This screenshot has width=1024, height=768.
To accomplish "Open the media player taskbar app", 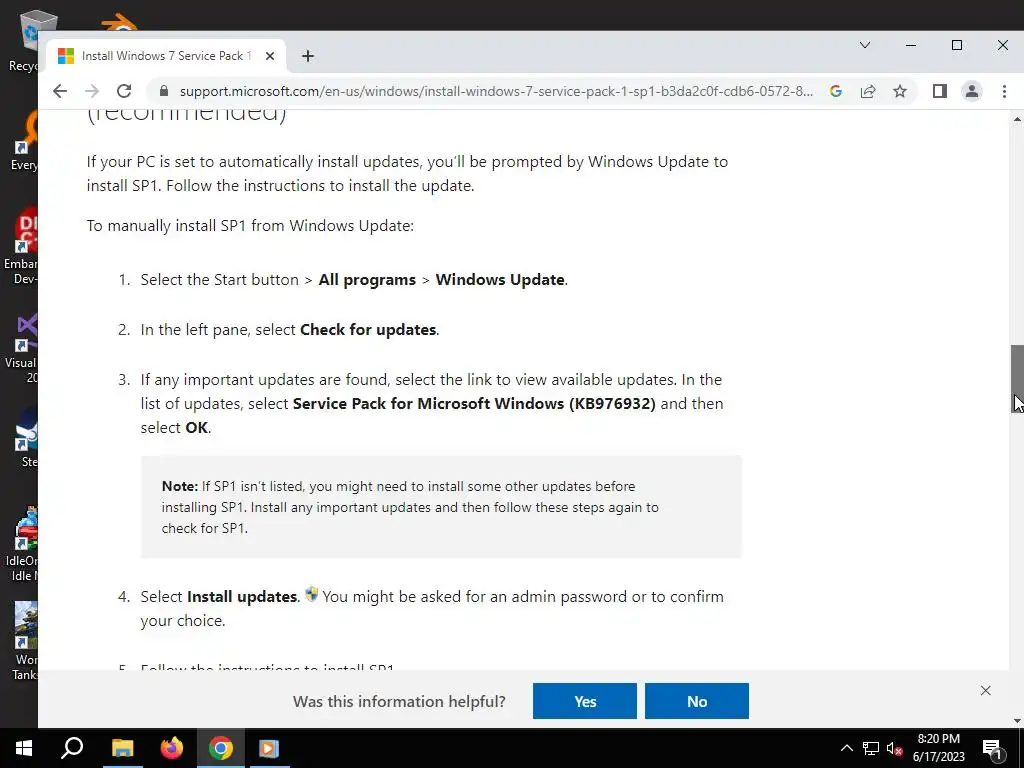I will coord(269,748).
